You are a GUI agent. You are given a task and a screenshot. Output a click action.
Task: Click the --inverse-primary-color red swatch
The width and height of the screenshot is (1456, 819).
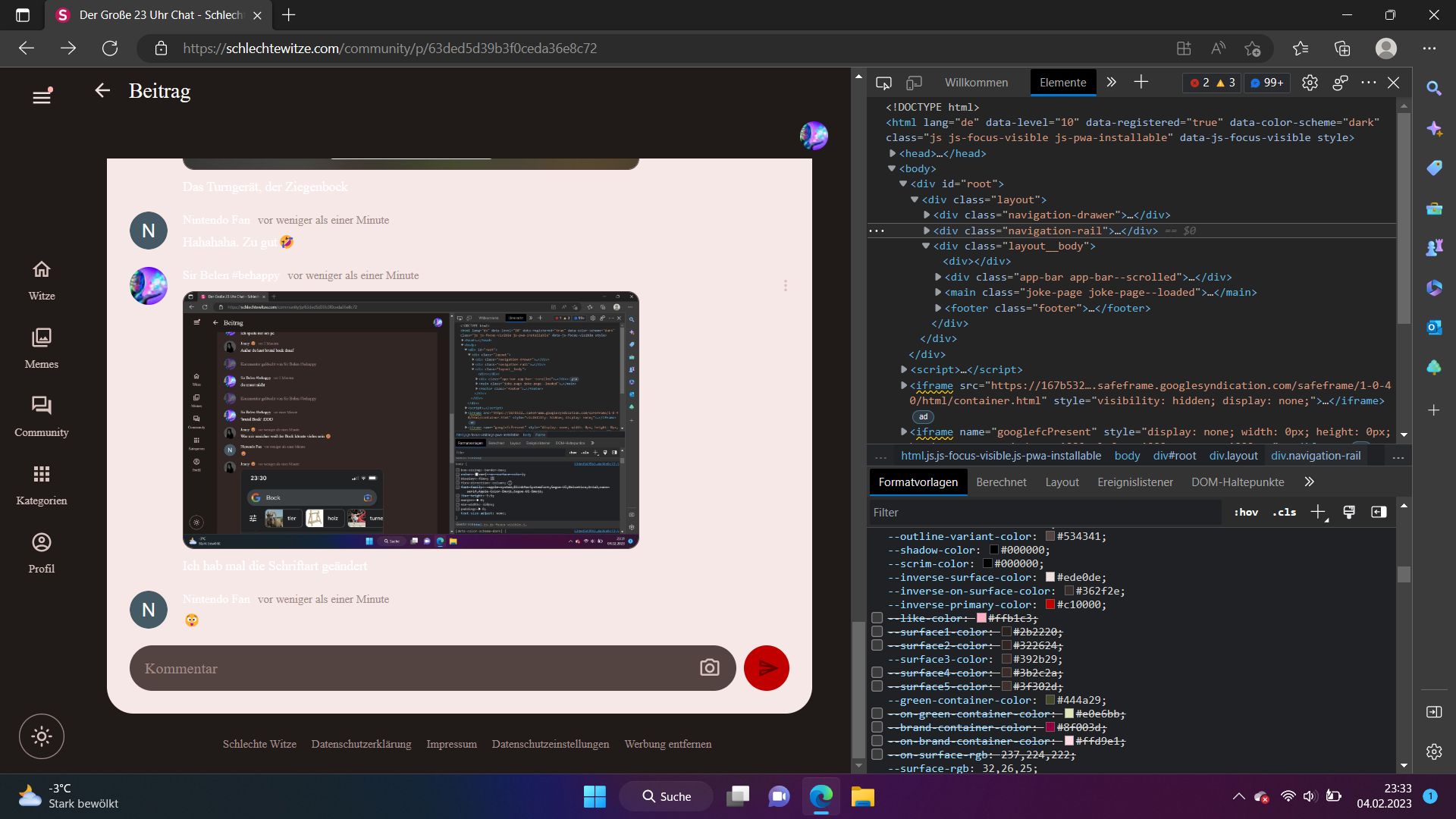point(1050,604)
